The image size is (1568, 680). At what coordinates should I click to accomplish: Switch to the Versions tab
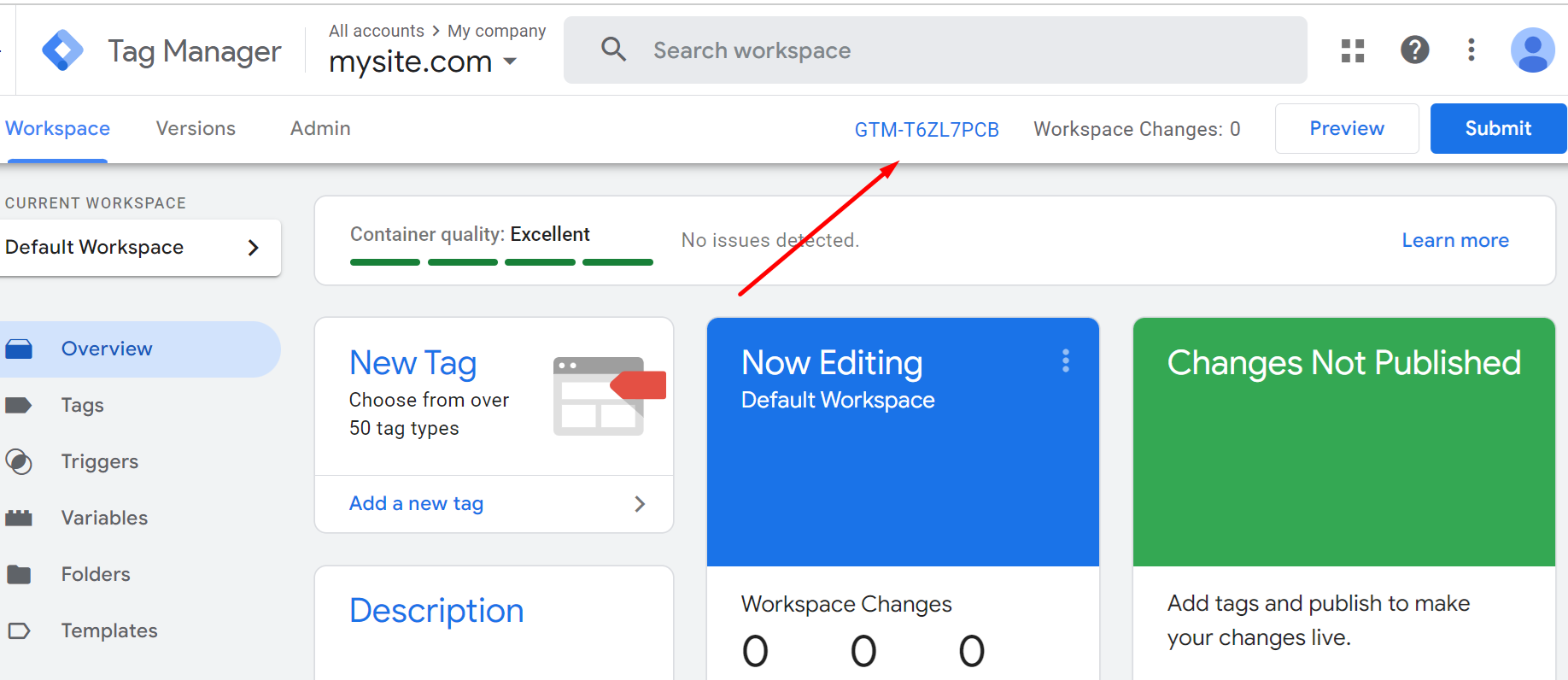tap(196, 128)
